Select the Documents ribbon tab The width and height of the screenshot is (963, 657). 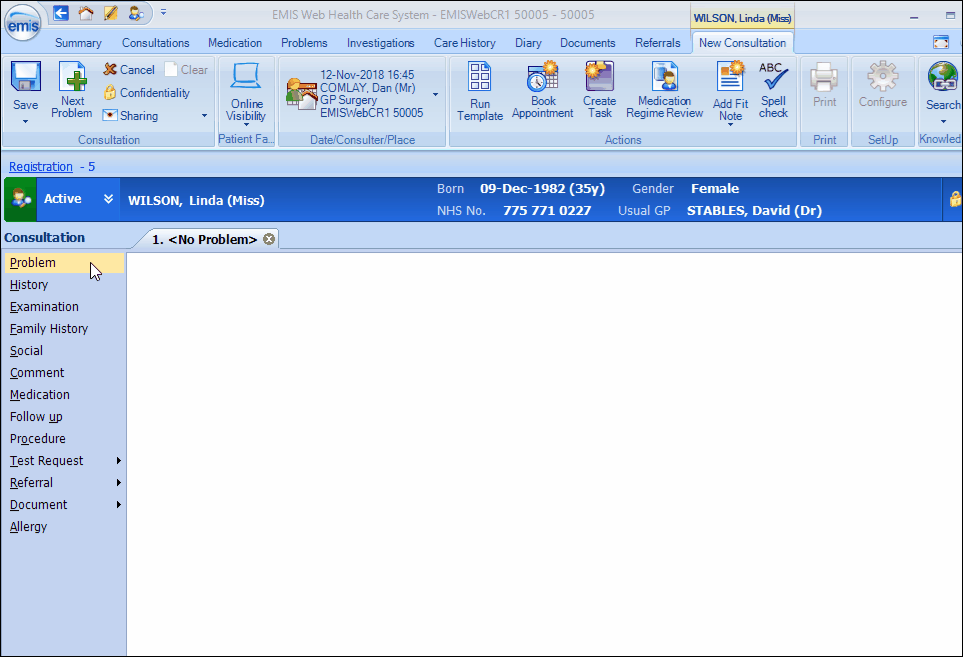coord(588,43)
